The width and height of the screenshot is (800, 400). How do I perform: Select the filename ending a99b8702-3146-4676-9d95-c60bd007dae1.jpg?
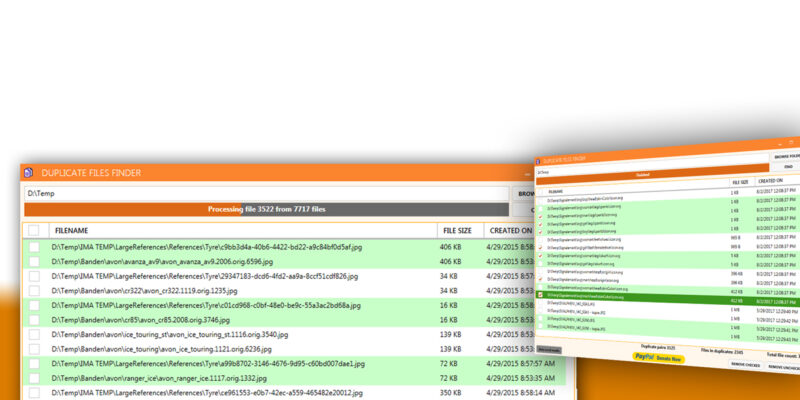click(x=208, y=364)
